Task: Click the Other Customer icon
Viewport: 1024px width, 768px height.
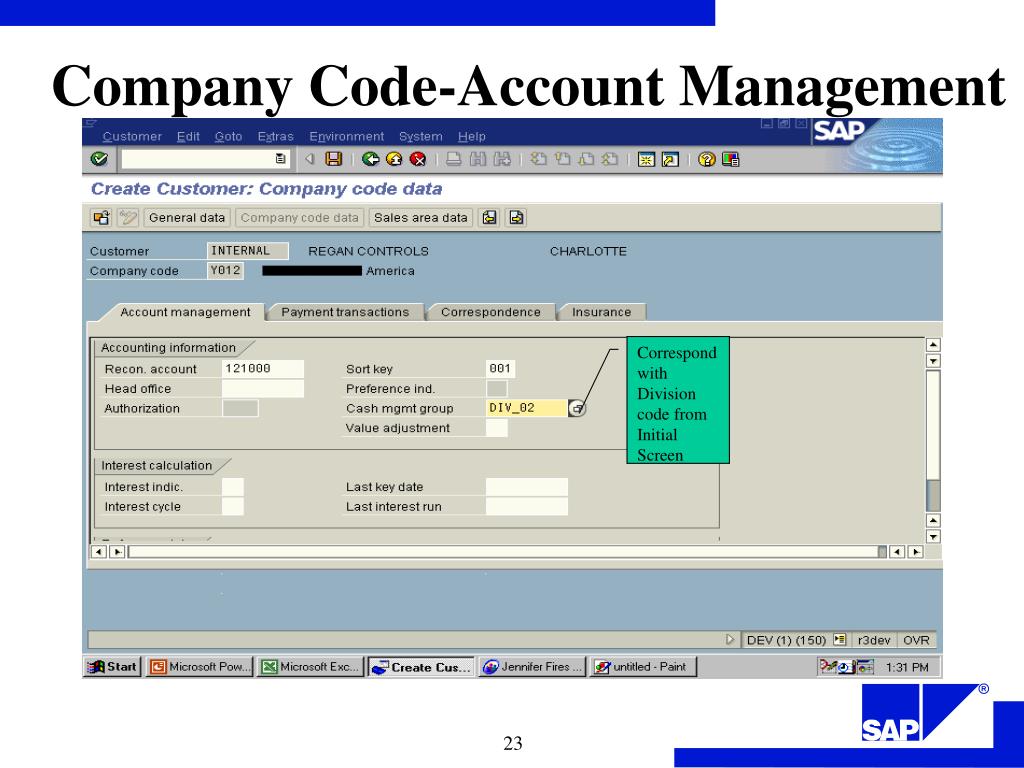Action: [101, 217]
